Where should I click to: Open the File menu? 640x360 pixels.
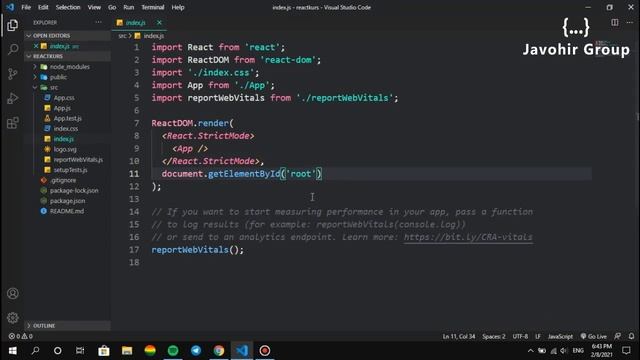click(26, 7)
